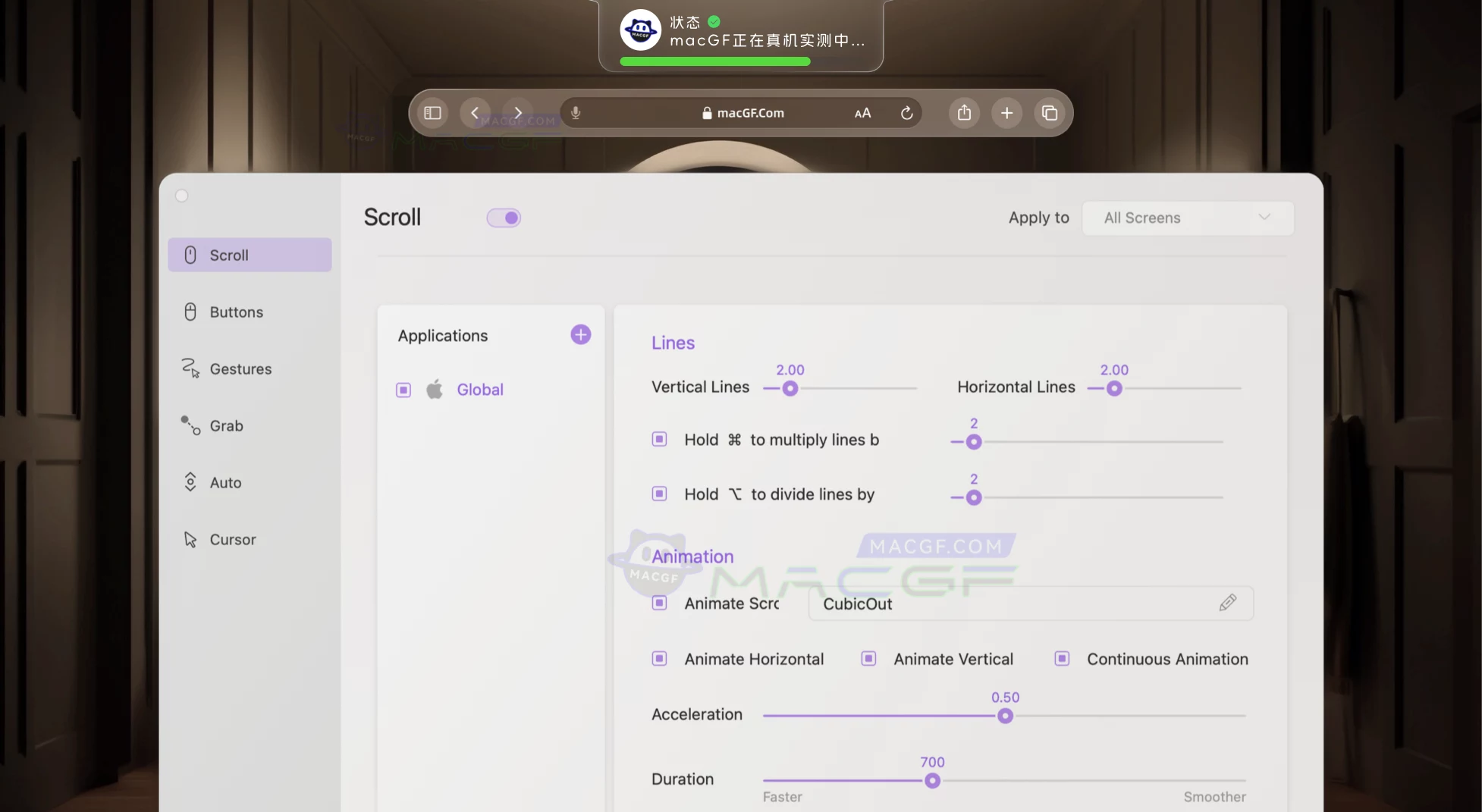Click the plus icon to add an application
The width and height of the screenshot is (1482, 812).
[580, 334]
